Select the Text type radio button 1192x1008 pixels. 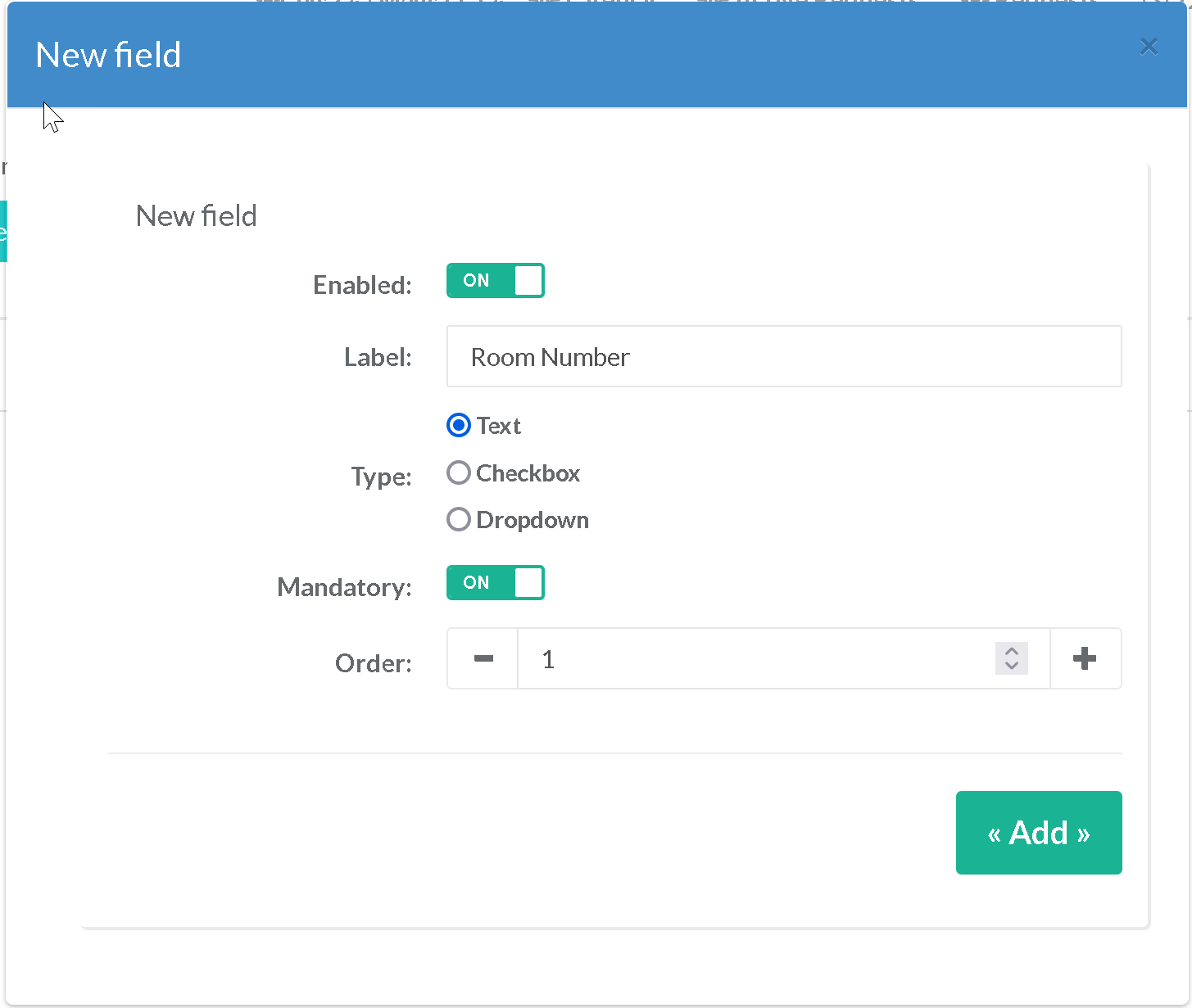[459, 426]
